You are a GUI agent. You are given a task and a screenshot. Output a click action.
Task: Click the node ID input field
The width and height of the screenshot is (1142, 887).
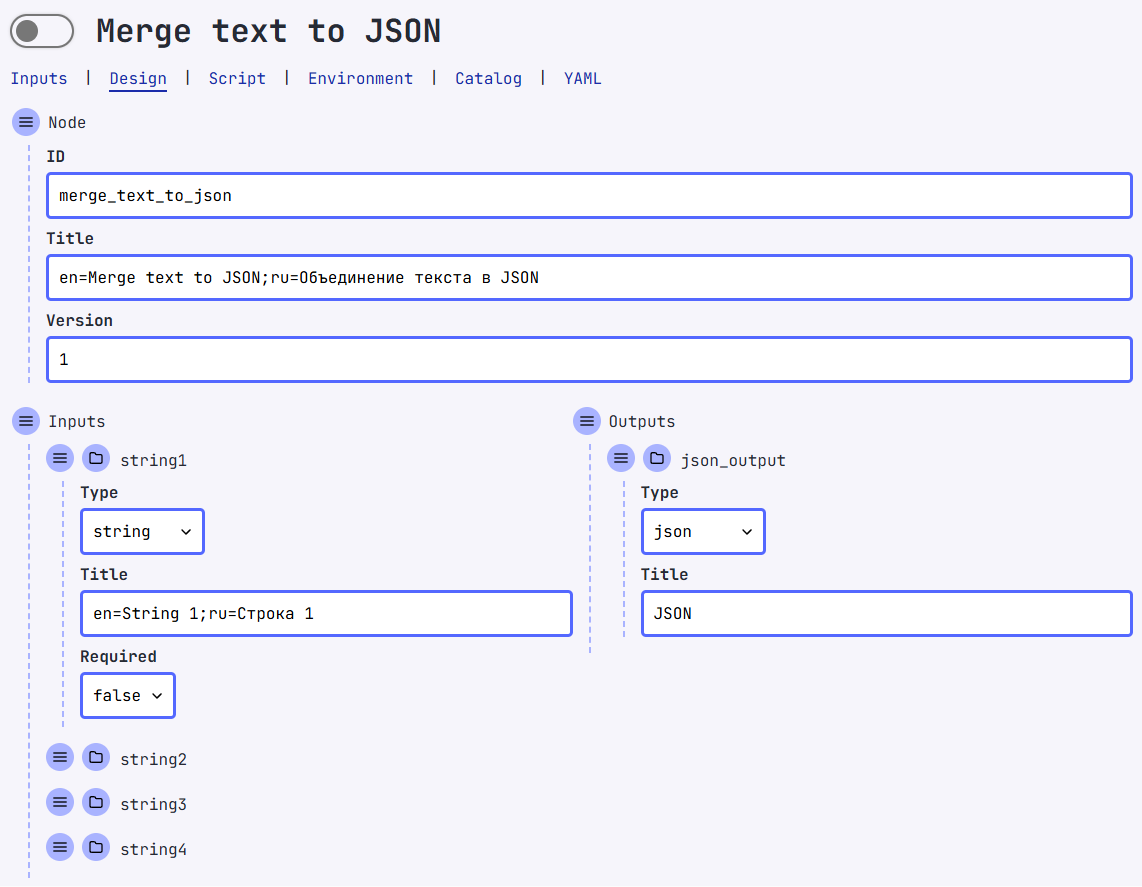point(589,196)
